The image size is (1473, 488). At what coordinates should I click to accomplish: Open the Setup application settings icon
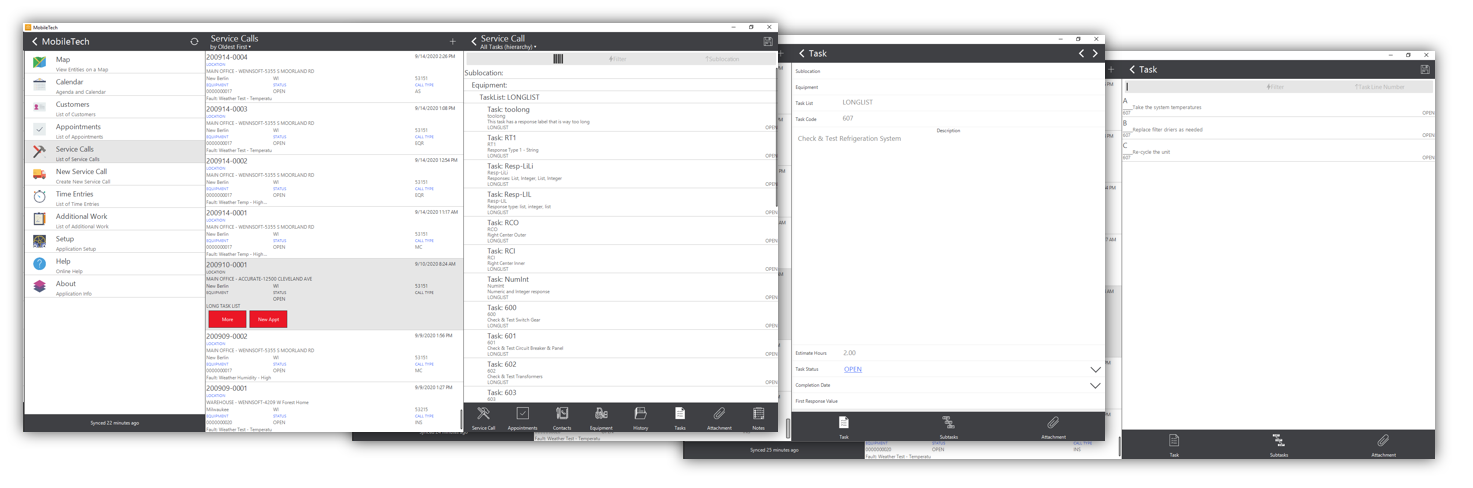39,241
